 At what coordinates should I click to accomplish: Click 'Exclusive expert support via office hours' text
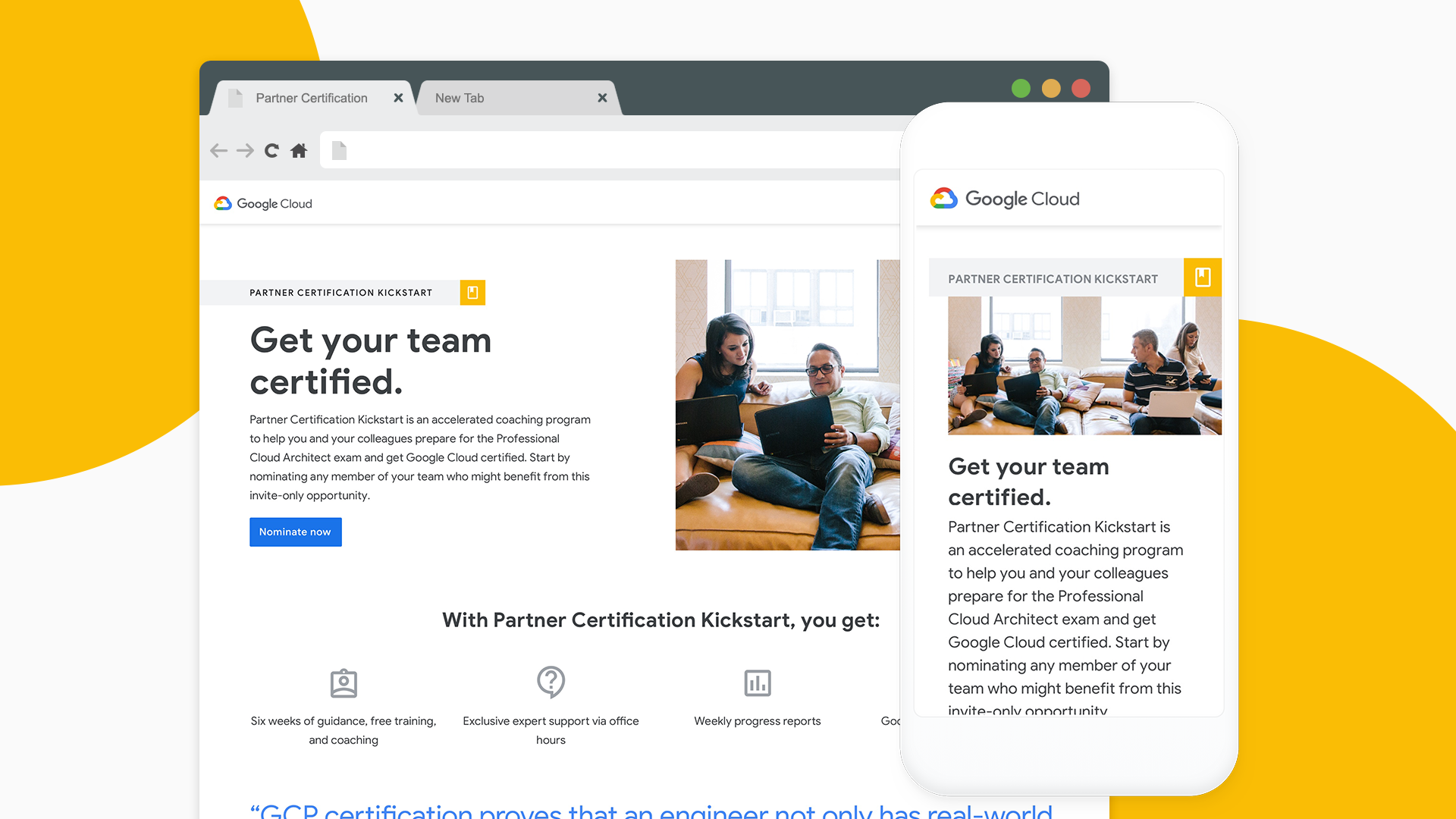[x=551, y=730]
